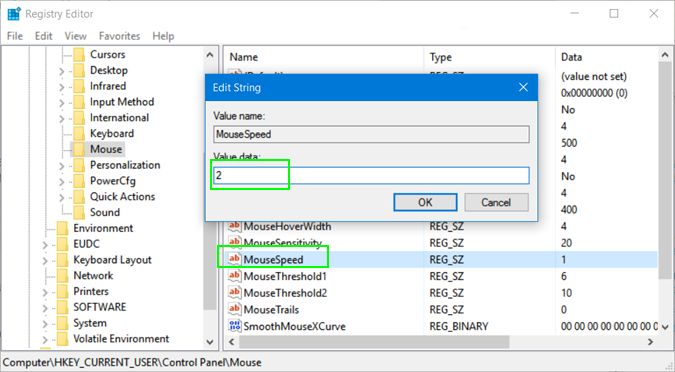Click the Registry Editor title bar icon
Viewport: 675px width, 372px height.
click(x=14, y=14)
